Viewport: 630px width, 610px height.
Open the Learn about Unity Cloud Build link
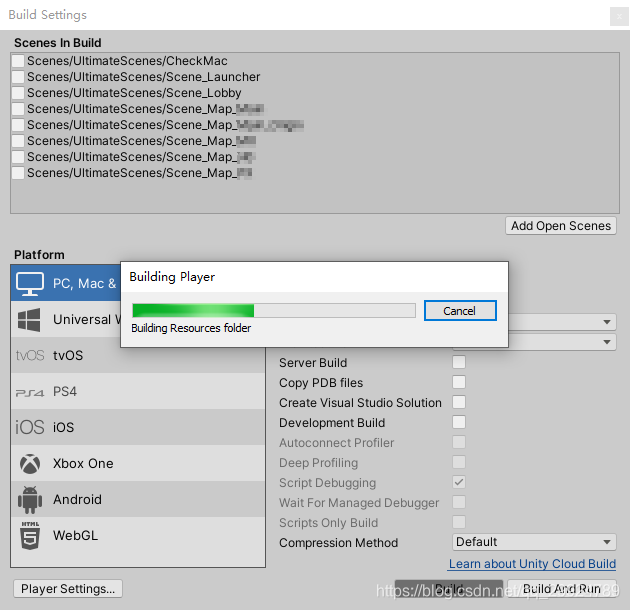tap(532, 564)
